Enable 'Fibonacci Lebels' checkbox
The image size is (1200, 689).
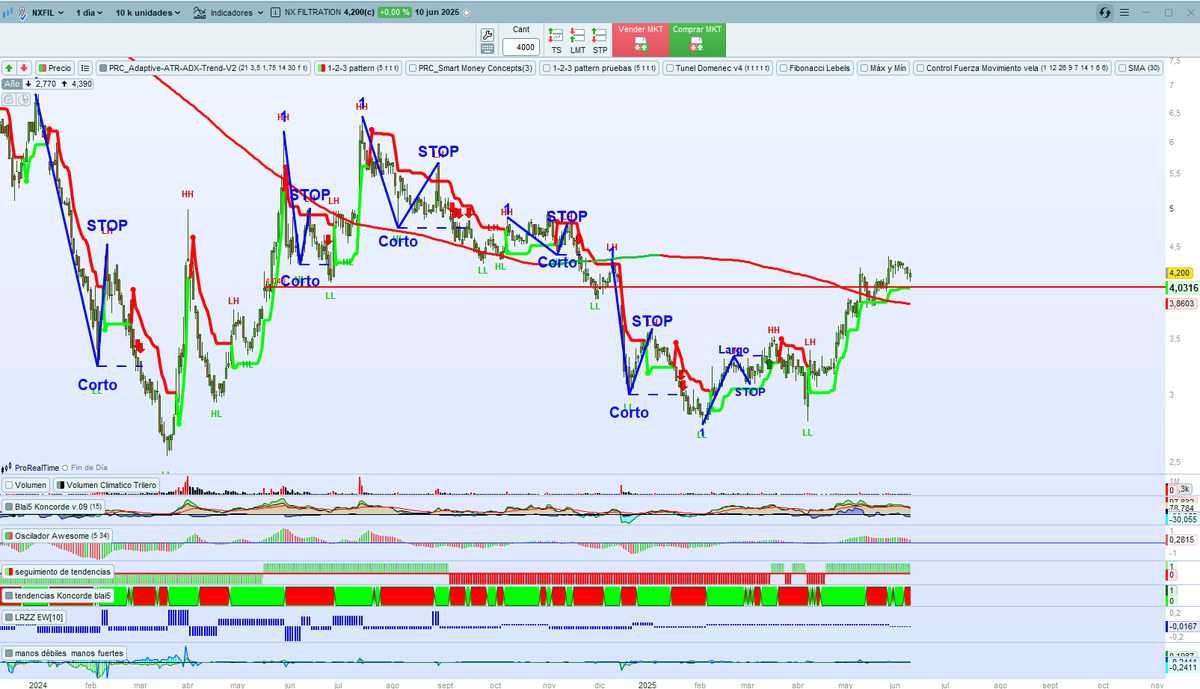[x=782, y=68]
